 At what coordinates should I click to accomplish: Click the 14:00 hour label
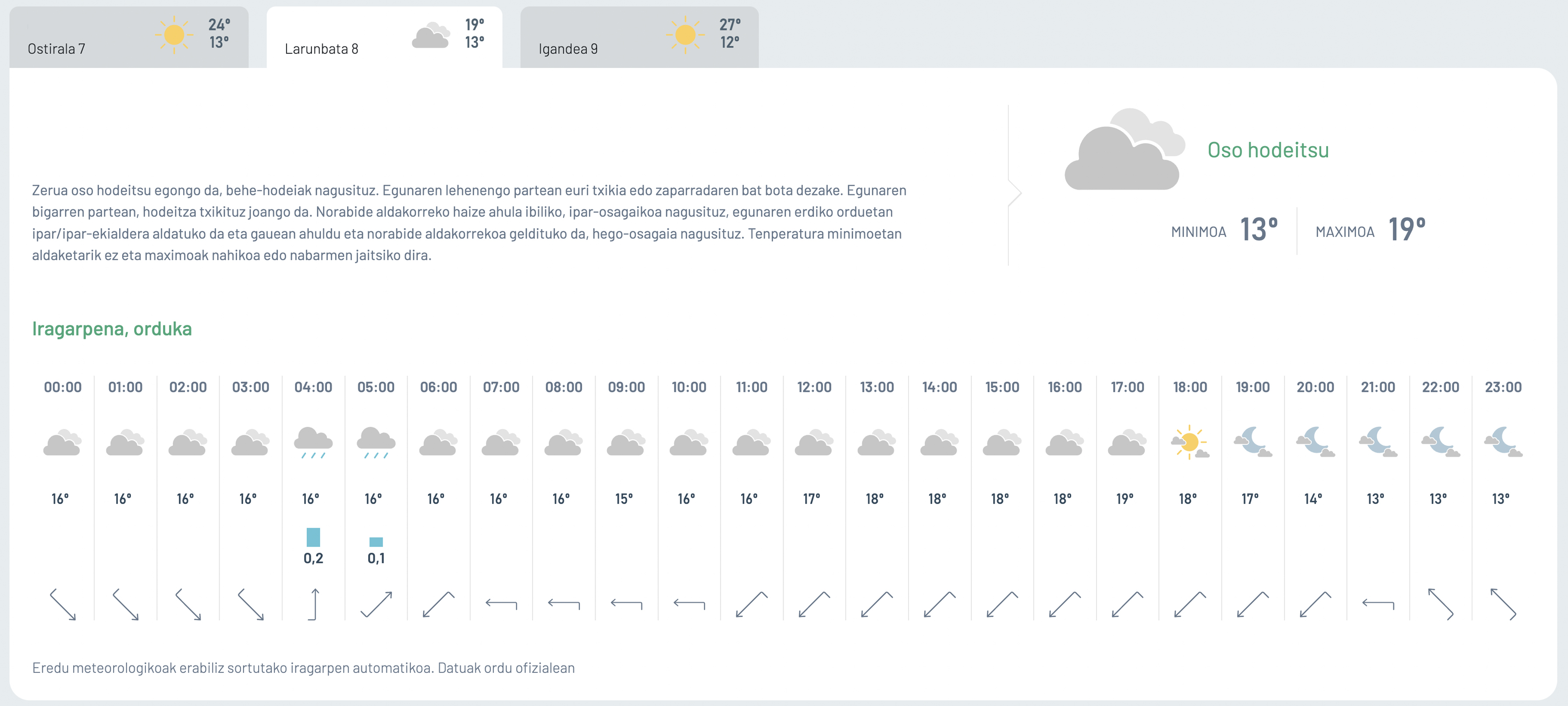point(939,387)
